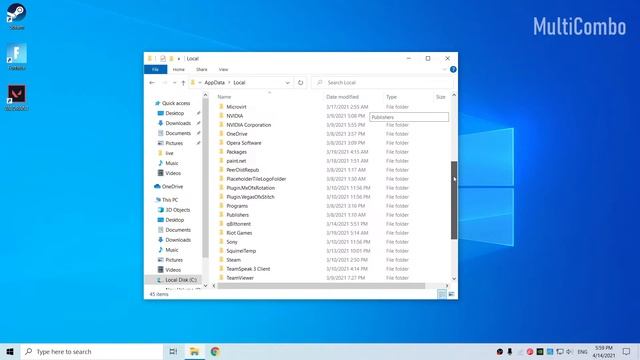Screen dimensions: 640x360
Task: Sort by the Type column header
Action: 391,97
